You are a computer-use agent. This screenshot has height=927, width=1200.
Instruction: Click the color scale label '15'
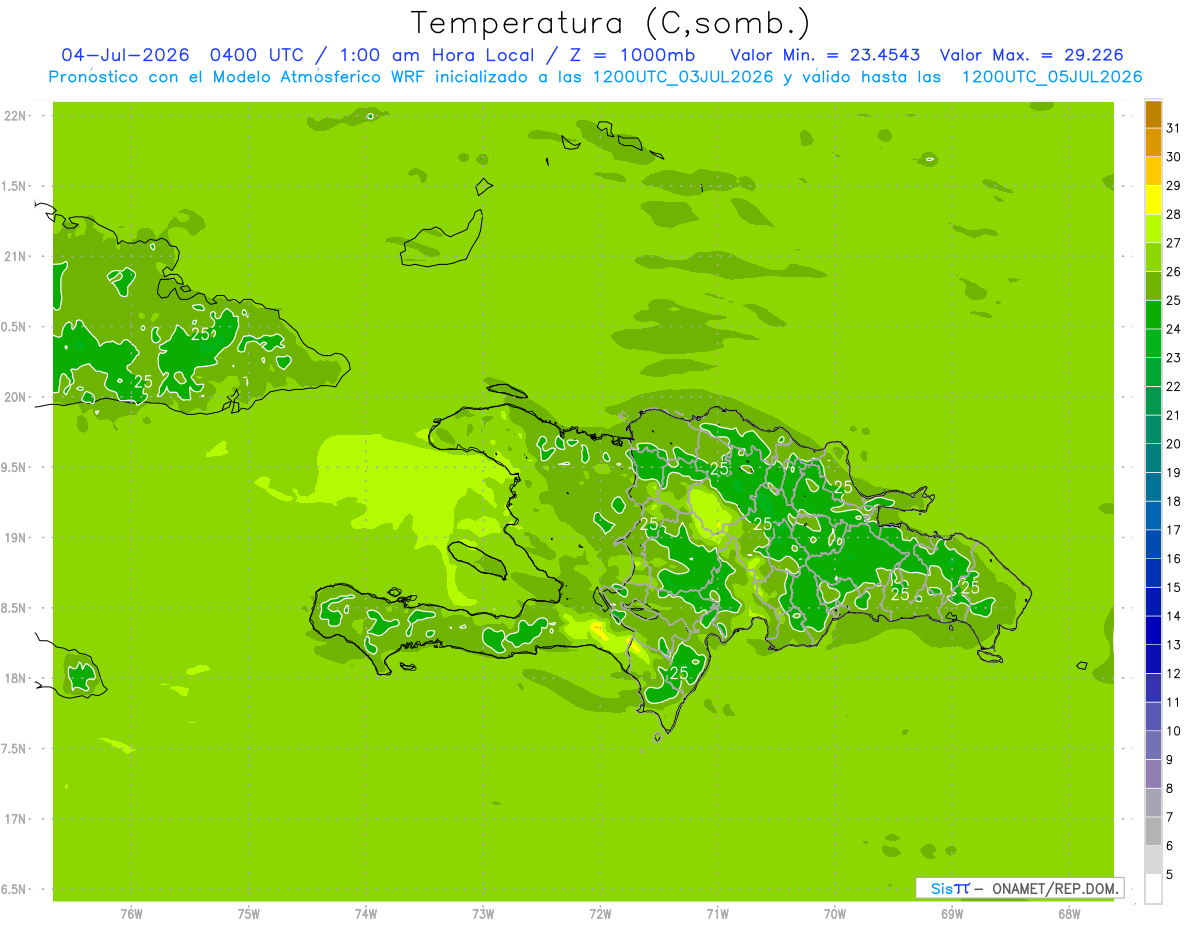click(1173, 587)
